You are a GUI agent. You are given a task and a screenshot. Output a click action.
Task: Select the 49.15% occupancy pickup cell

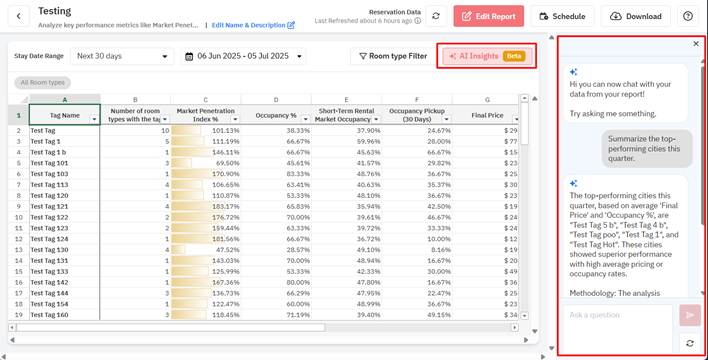click(417, 315)
